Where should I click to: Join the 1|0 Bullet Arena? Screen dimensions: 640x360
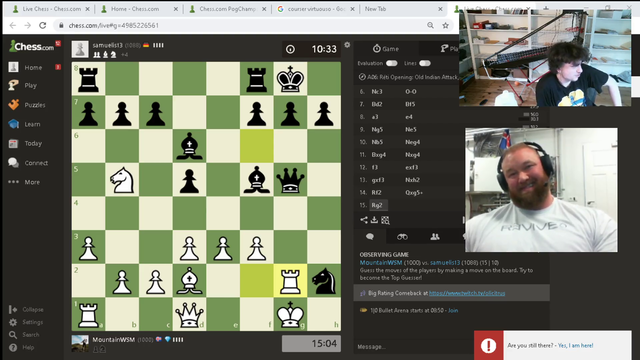pos(453,310)
